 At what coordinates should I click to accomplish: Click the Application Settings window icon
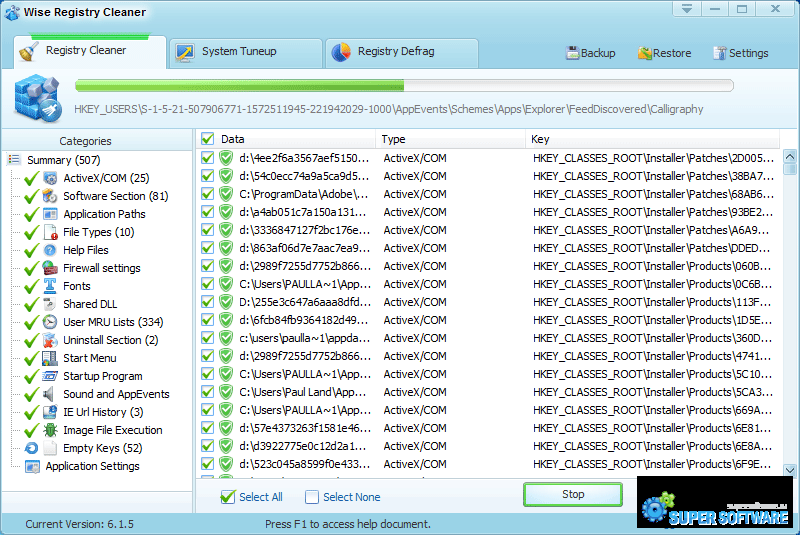tap(32, 466)
